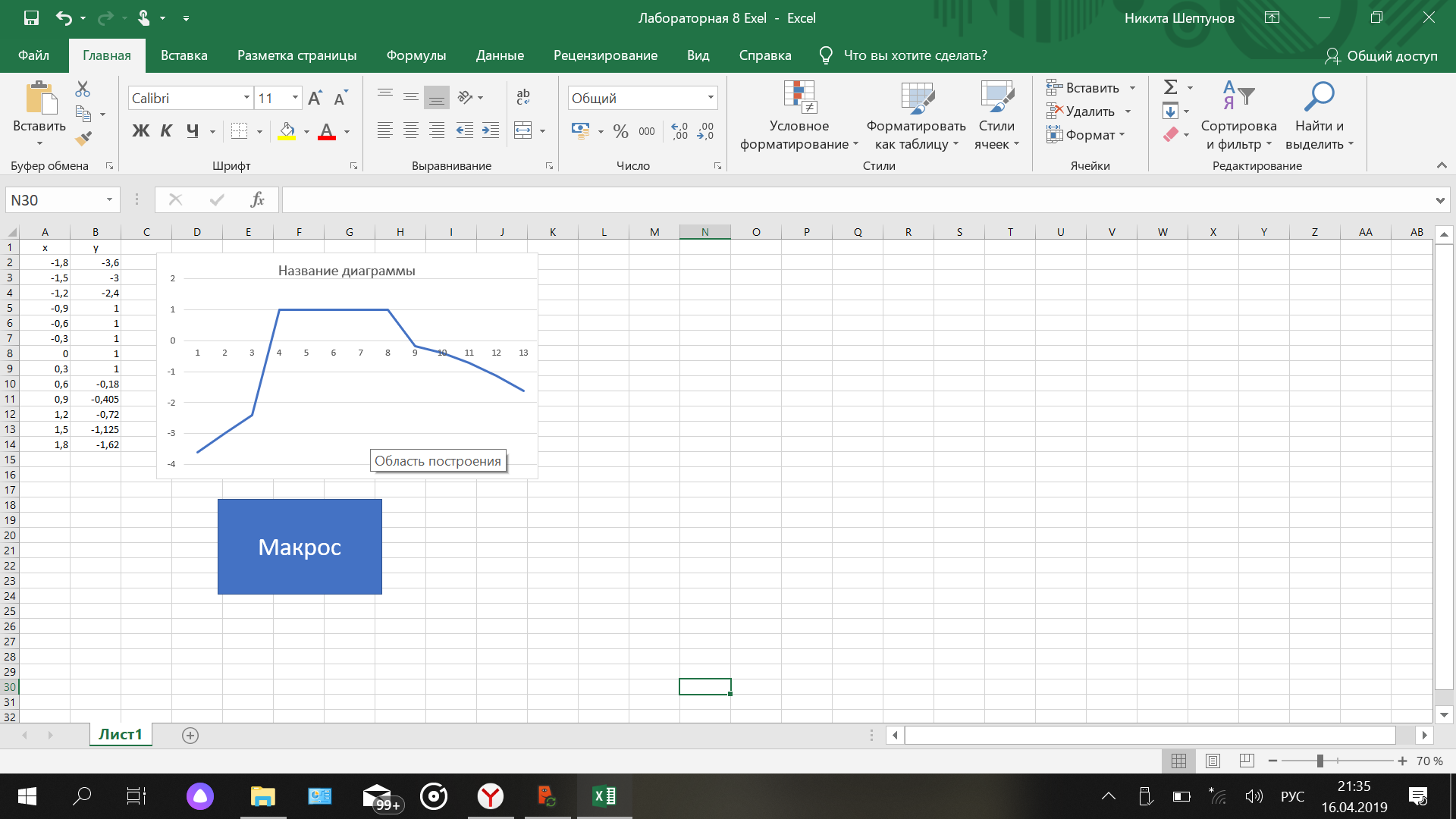Click the Cut scissors icon
The height and width of the screenshot is (819, 1456).
click(83, 89)
